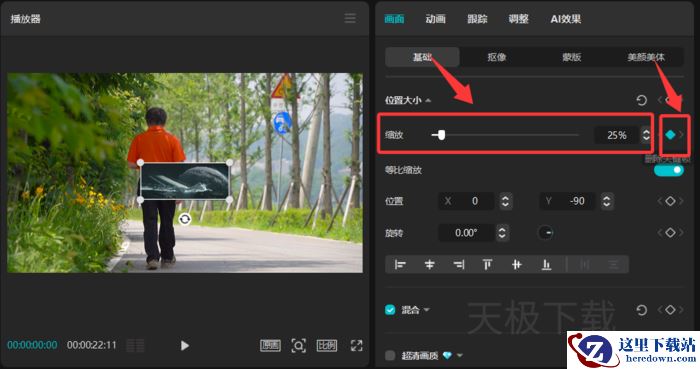Click the rotation dial knob
This screenshot has height=369, width=700.
pyautogui.click(x=546, y=232)
